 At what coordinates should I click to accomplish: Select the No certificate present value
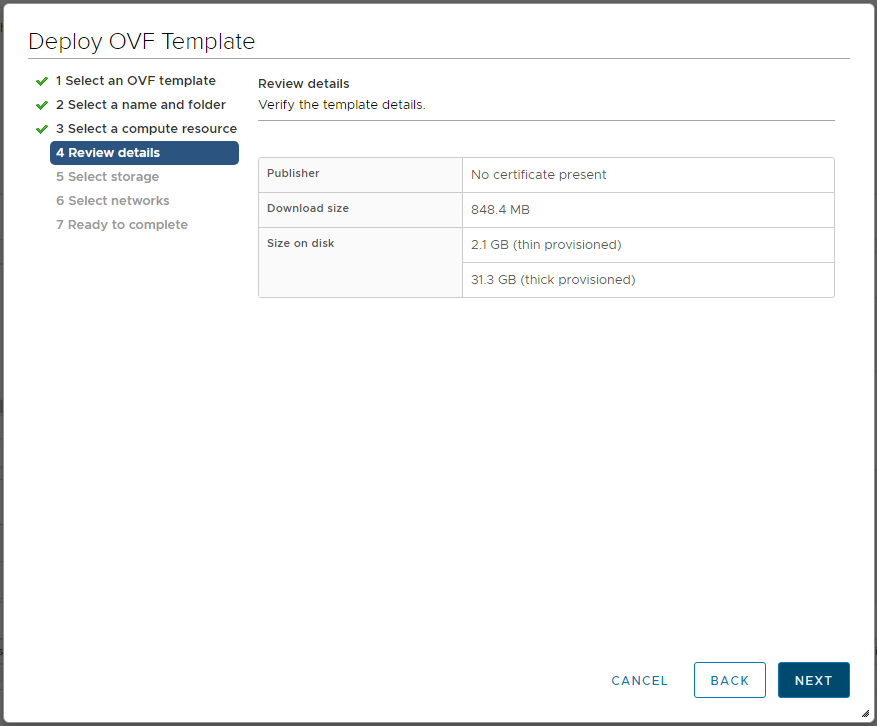point(539,175)
